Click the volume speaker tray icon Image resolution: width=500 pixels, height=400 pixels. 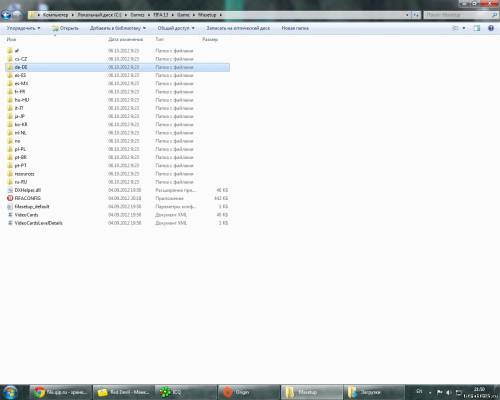(449, 392)
